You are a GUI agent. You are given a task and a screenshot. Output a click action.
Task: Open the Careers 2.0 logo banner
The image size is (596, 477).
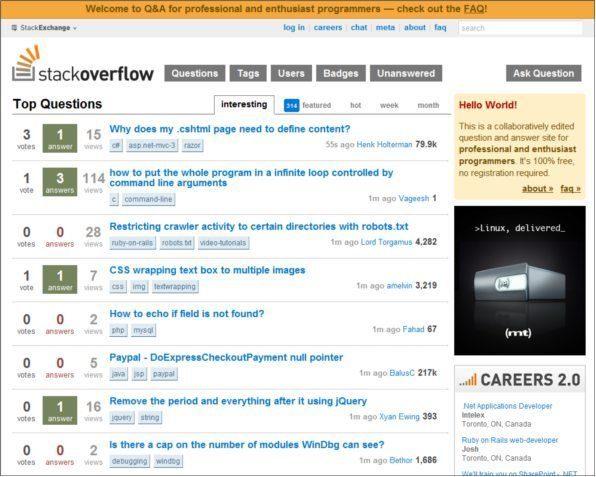[520, 379]
